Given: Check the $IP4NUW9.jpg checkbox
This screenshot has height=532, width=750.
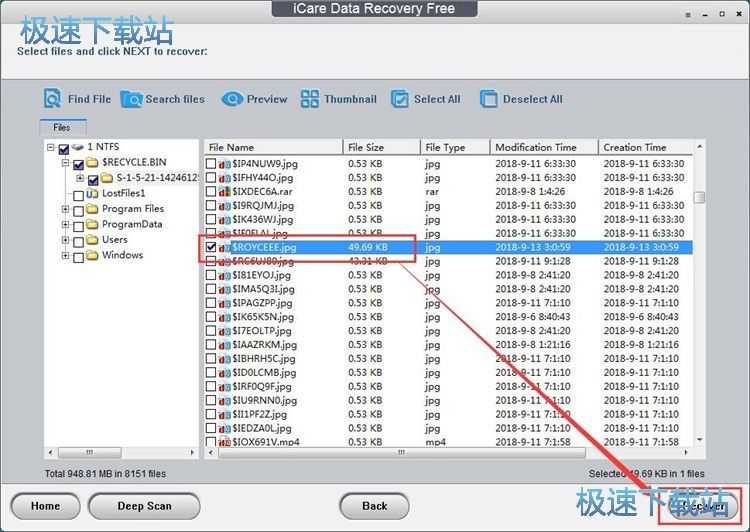Looking at the screenshot, I should pyautogui.click(x=211, y=164).
